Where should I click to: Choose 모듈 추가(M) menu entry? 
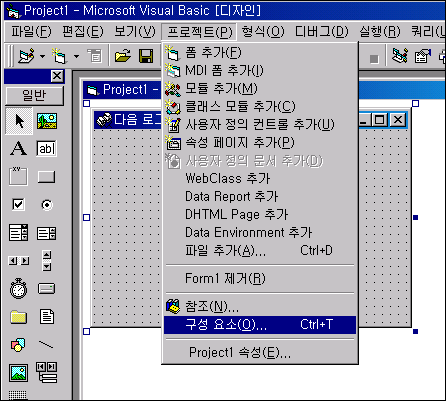pos(260,88)
